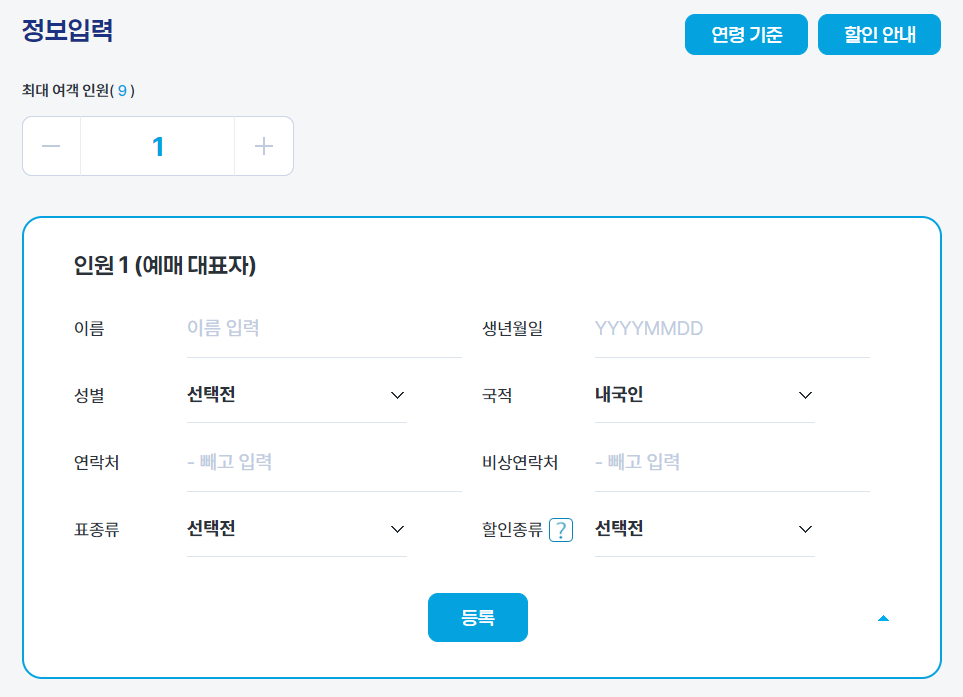Click chevron arrow next to 내국인
This screenshot has width=963, height=697.
click(805, 395)
